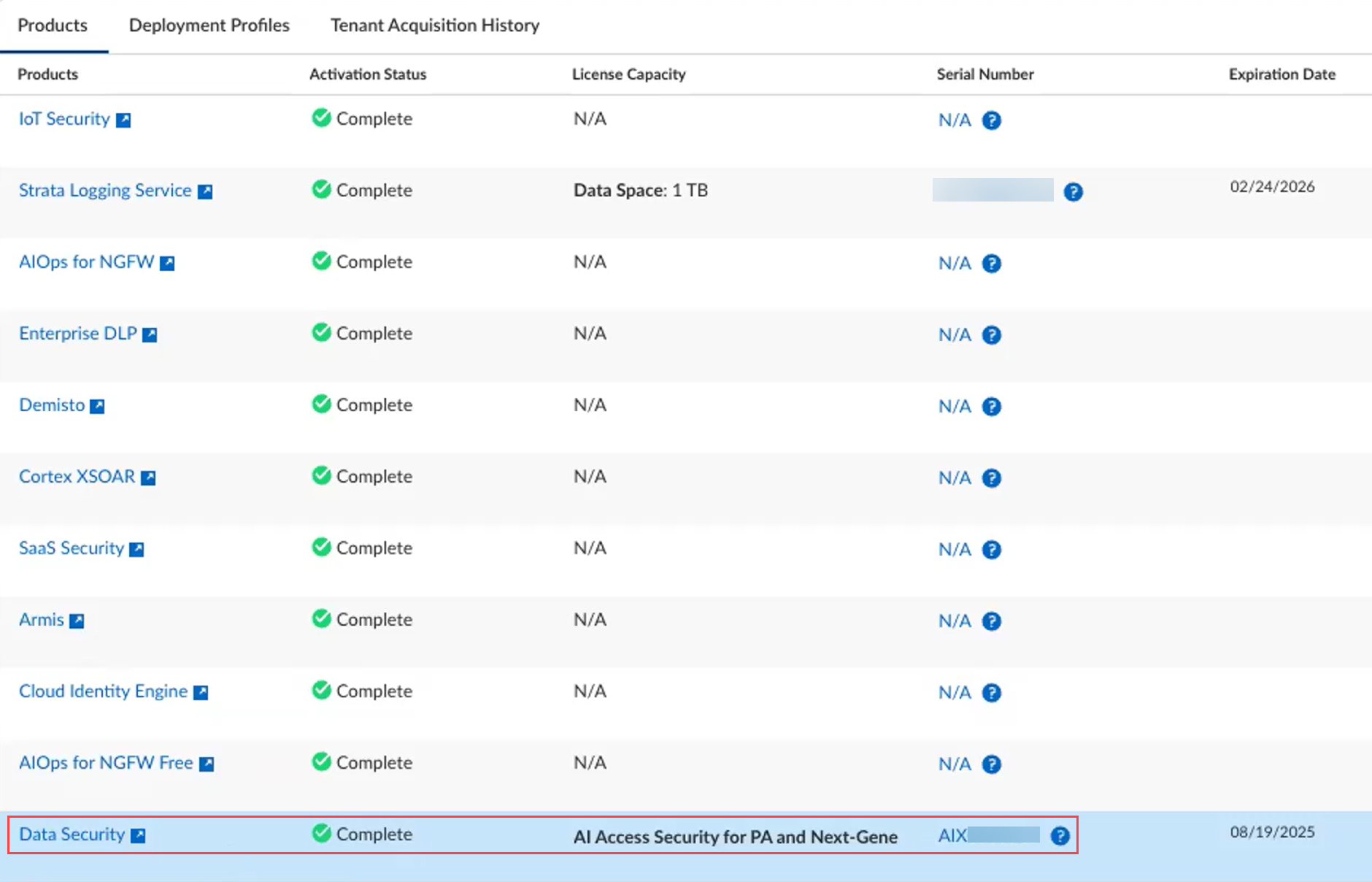Screen dimensions: 1372x882
Task: Click the Activation Status column header
Action: [368, 74]
